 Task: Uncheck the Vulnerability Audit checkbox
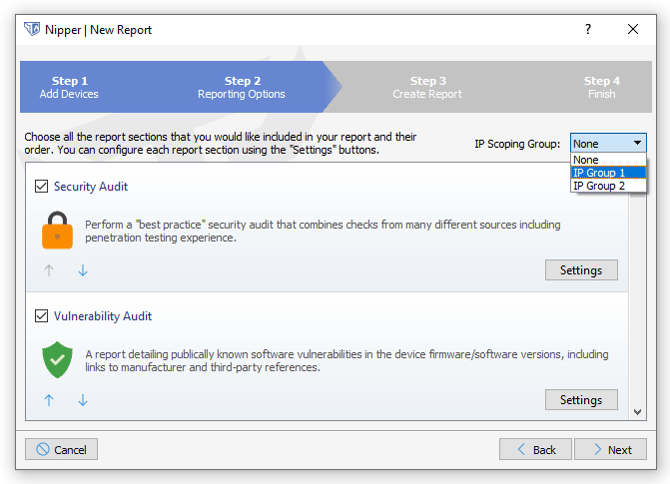42,316
